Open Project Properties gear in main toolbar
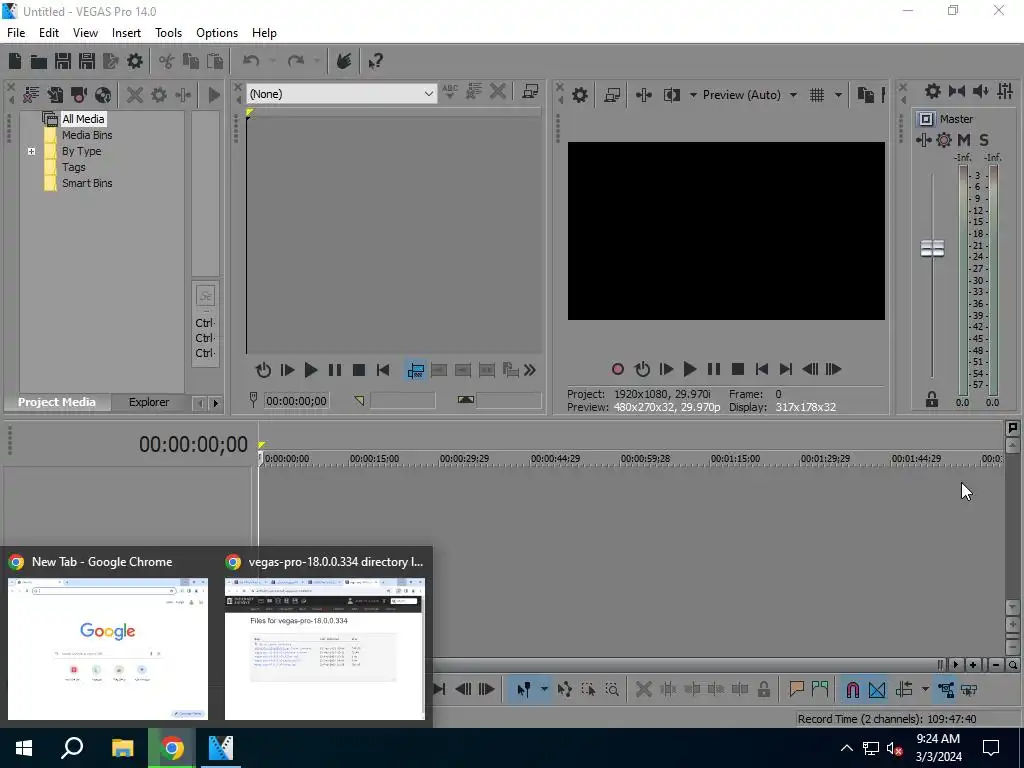This screenshot has width=1024, height=768. point(135,61)
